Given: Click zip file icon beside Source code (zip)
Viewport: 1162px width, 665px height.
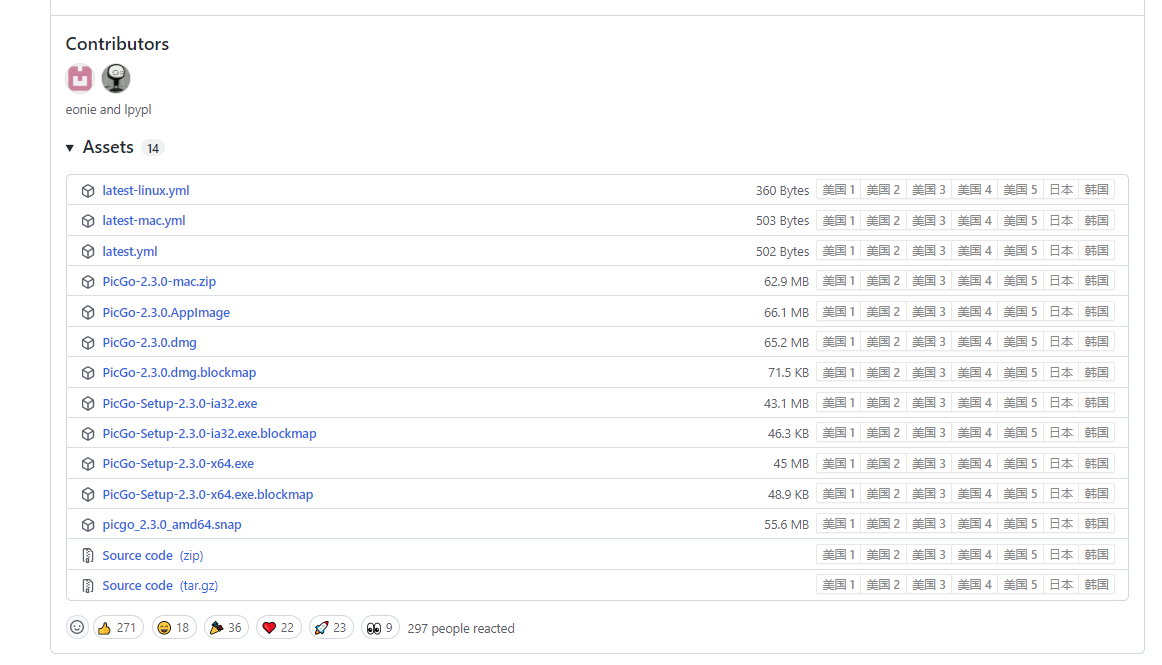Looking at the screenshot, I should [88, 555].
